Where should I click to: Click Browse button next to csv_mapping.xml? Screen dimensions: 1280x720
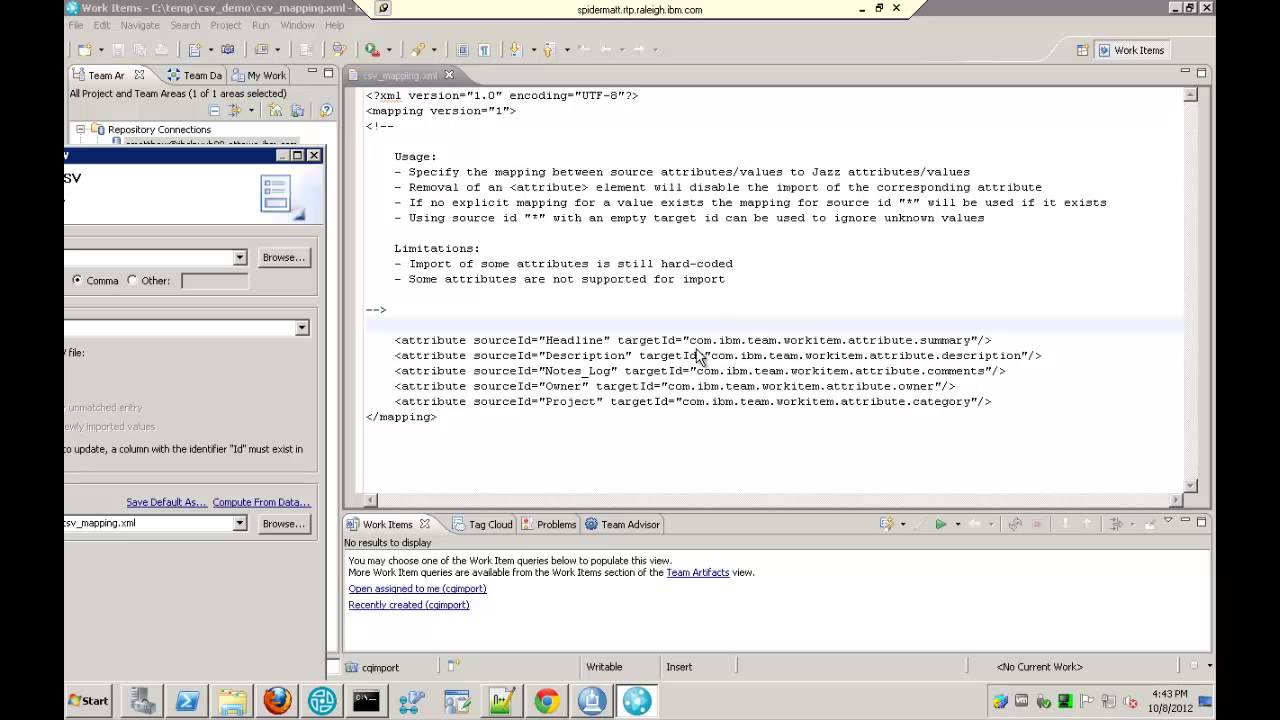(284, 523)
